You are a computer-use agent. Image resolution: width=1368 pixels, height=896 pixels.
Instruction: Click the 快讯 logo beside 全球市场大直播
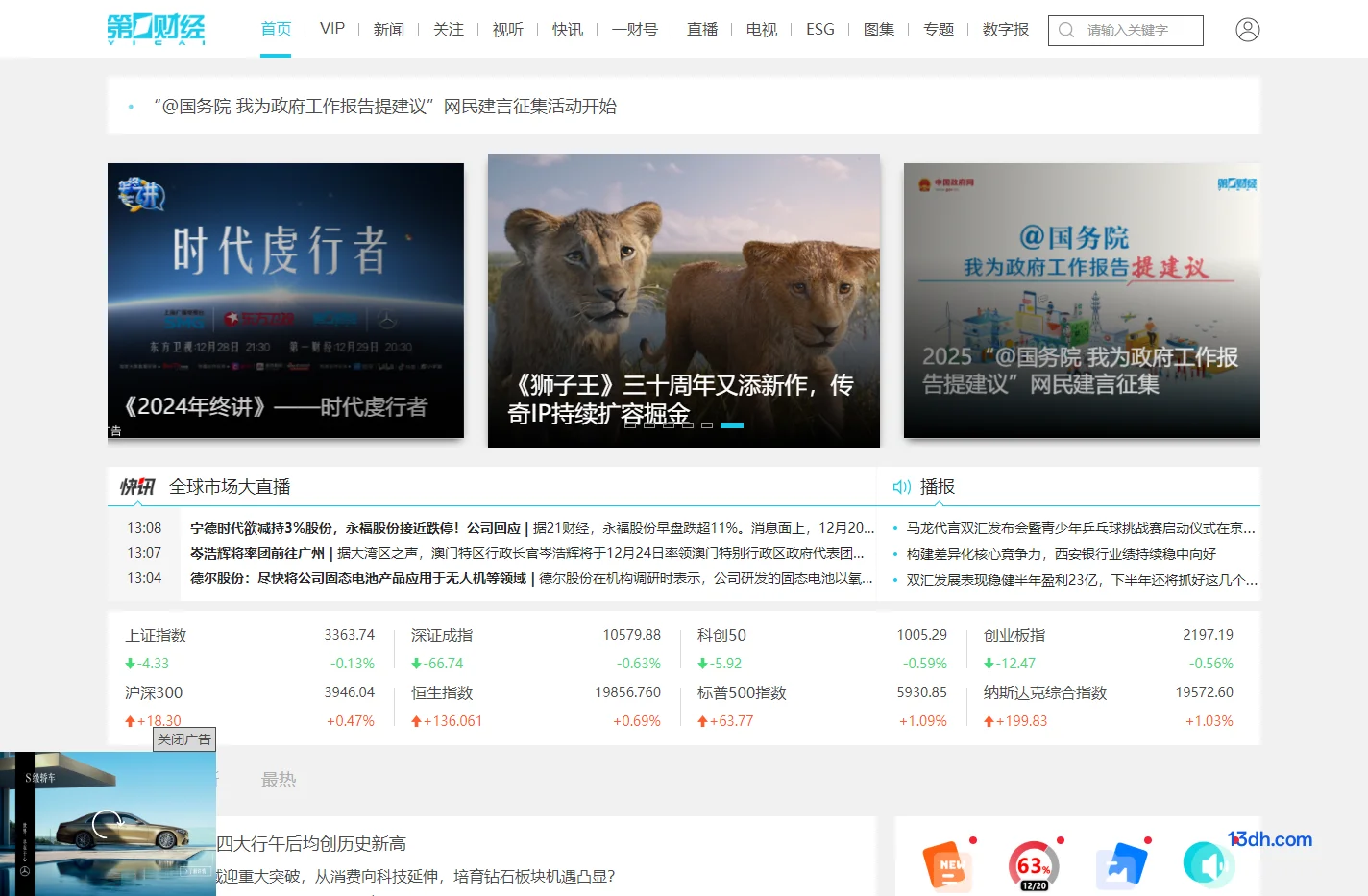136,487
